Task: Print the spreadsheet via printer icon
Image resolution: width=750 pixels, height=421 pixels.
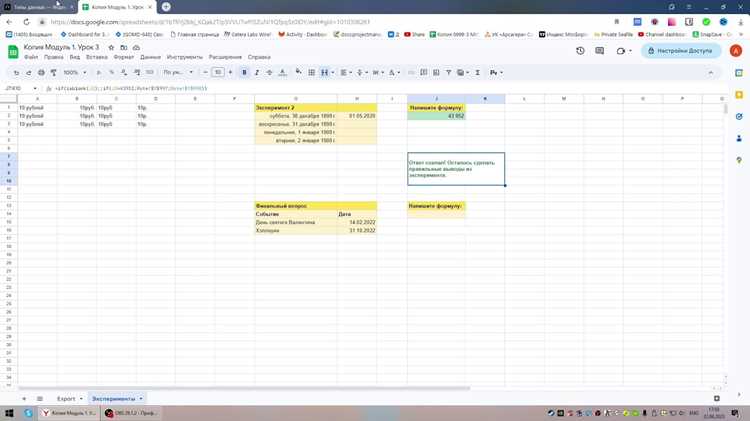Action: pos(41,73)
